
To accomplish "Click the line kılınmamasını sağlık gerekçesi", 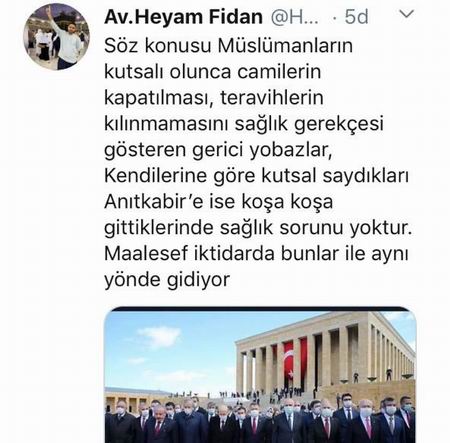I will 244,124.
